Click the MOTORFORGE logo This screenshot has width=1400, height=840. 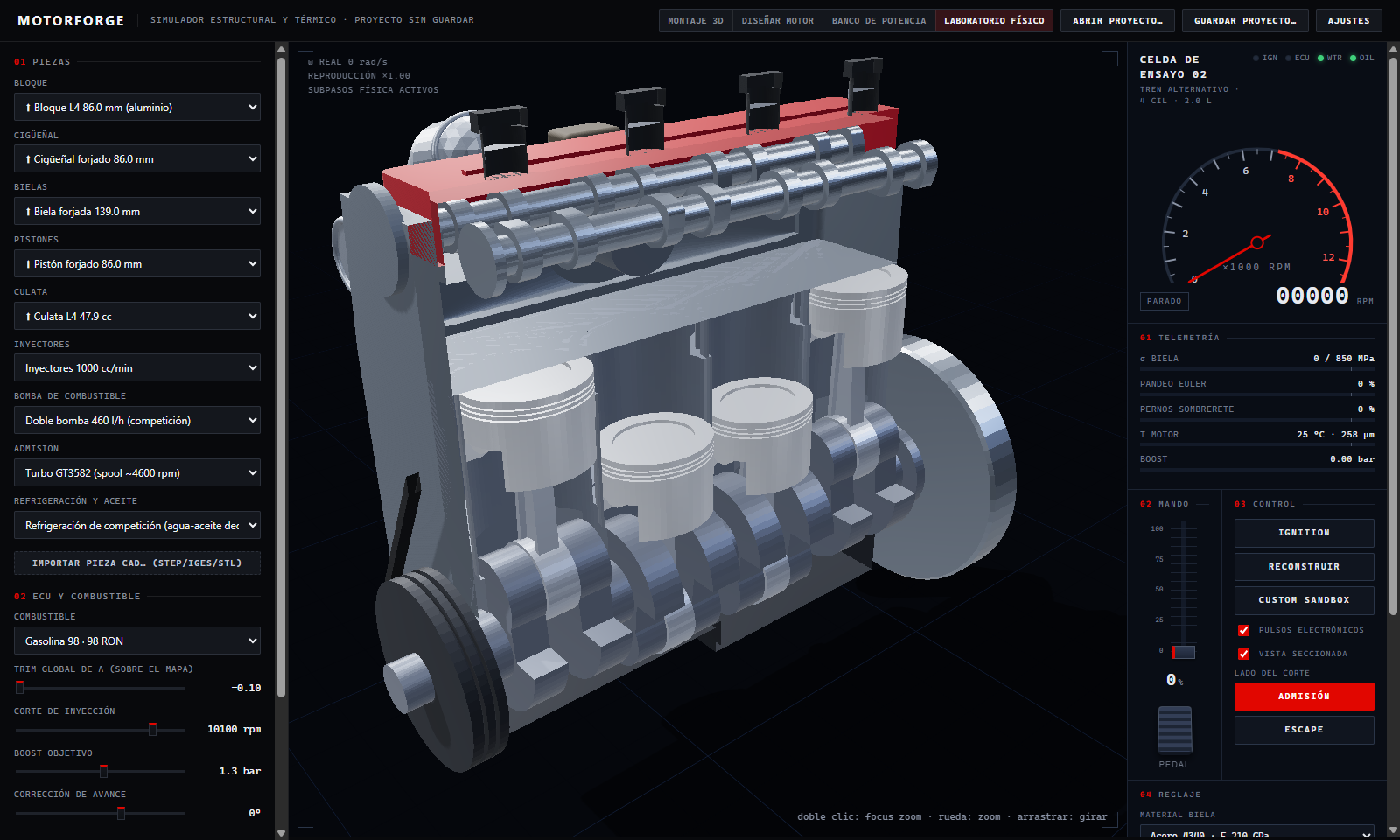[x=71, y=20]
